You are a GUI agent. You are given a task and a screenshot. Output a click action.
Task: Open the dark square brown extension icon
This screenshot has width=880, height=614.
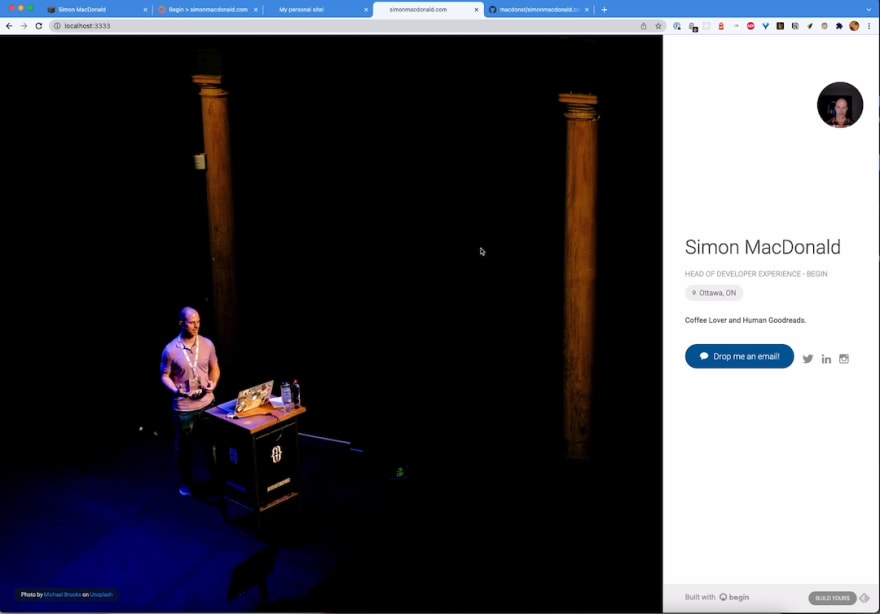(x=780, y=26)
